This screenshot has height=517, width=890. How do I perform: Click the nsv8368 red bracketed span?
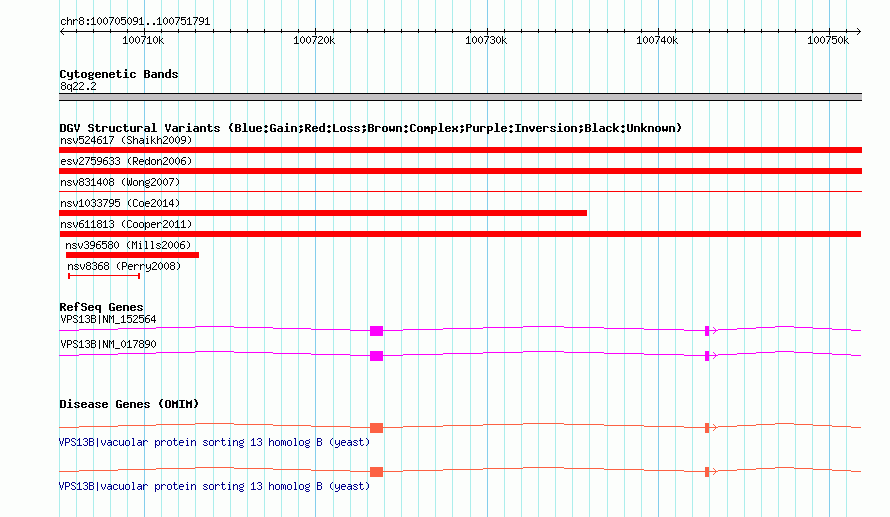(104, 276)
